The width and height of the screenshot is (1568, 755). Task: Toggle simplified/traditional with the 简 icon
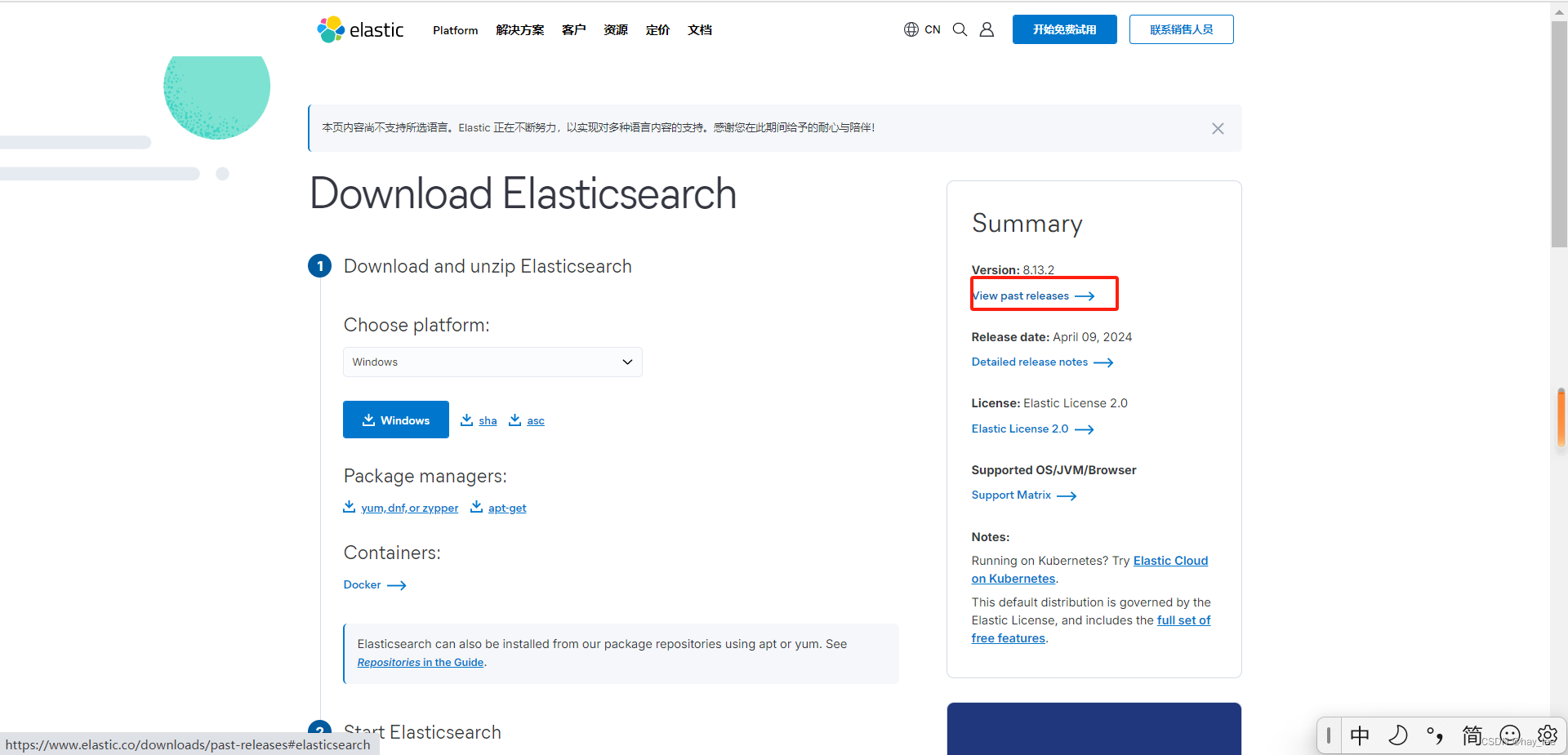1472,735
